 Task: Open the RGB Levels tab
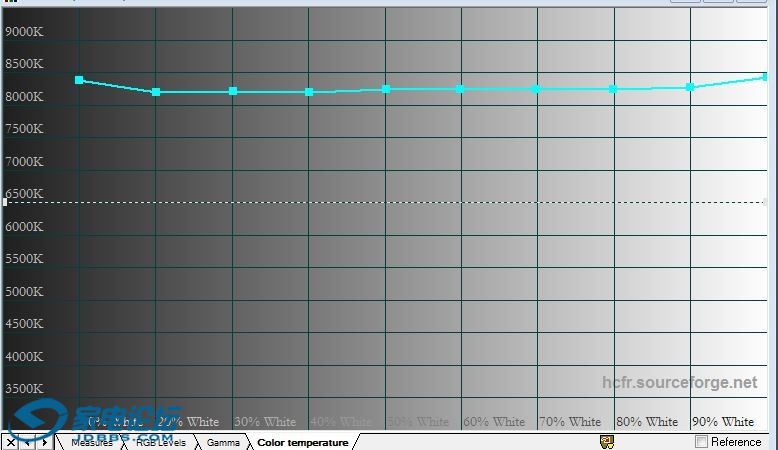coord(160,442)
